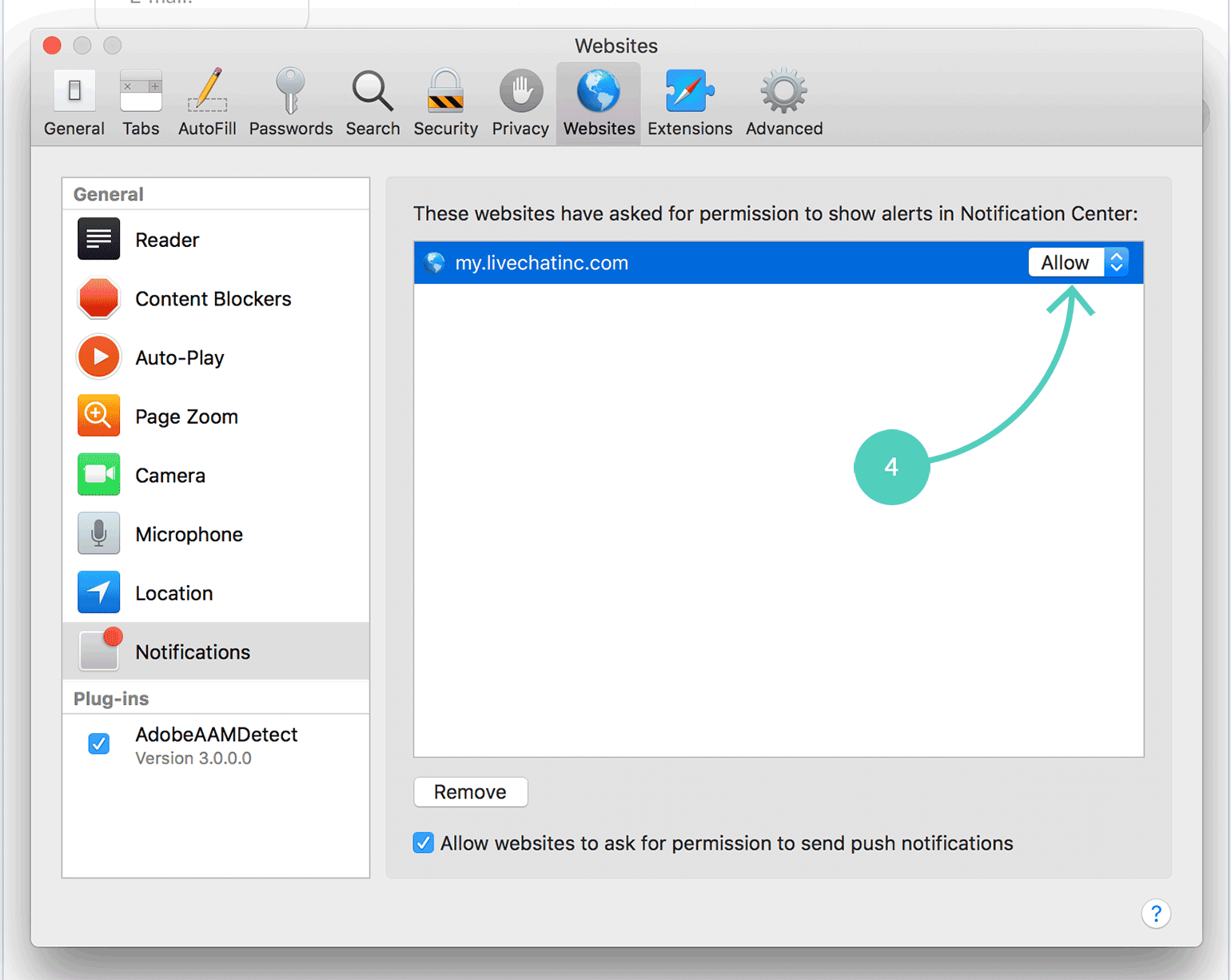Open the Extensions puzzle icon

pos(689,90)
